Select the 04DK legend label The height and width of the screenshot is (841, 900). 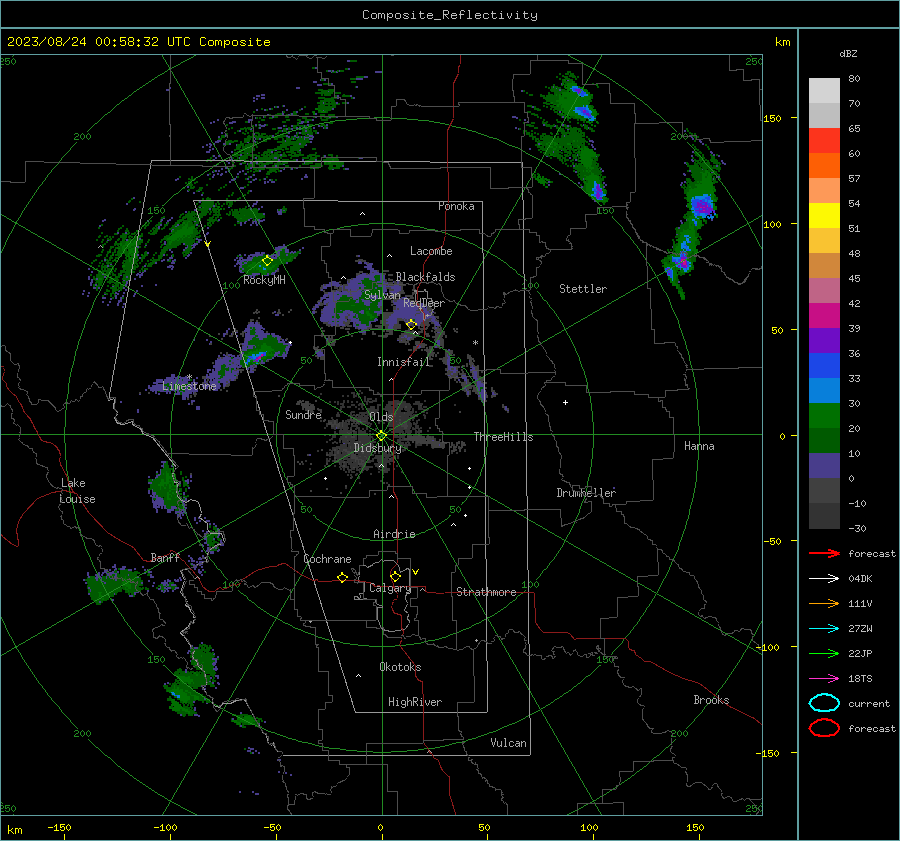[x=860, y=578]
